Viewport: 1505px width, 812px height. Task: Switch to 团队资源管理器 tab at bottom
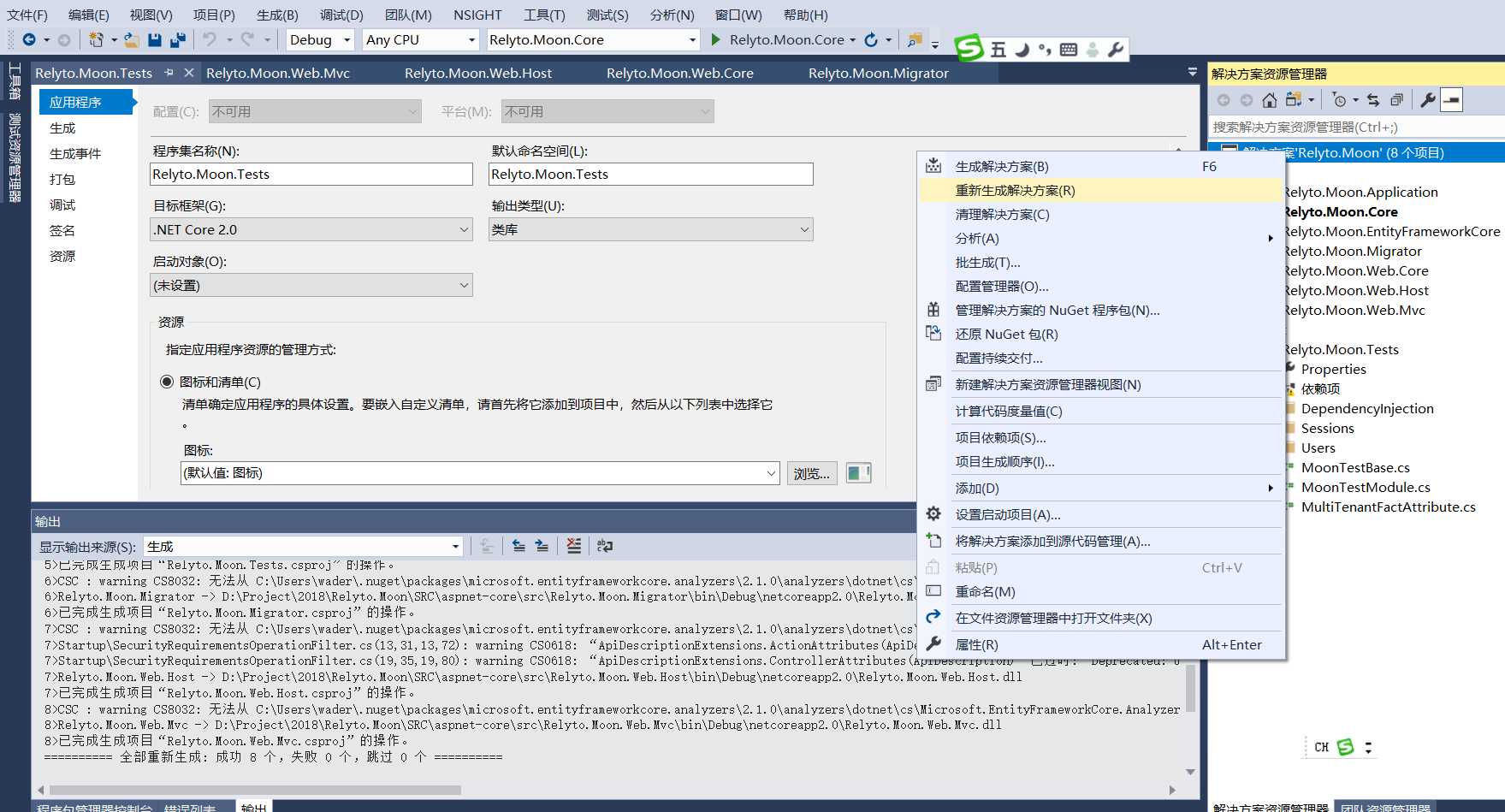pos(1384,808)
